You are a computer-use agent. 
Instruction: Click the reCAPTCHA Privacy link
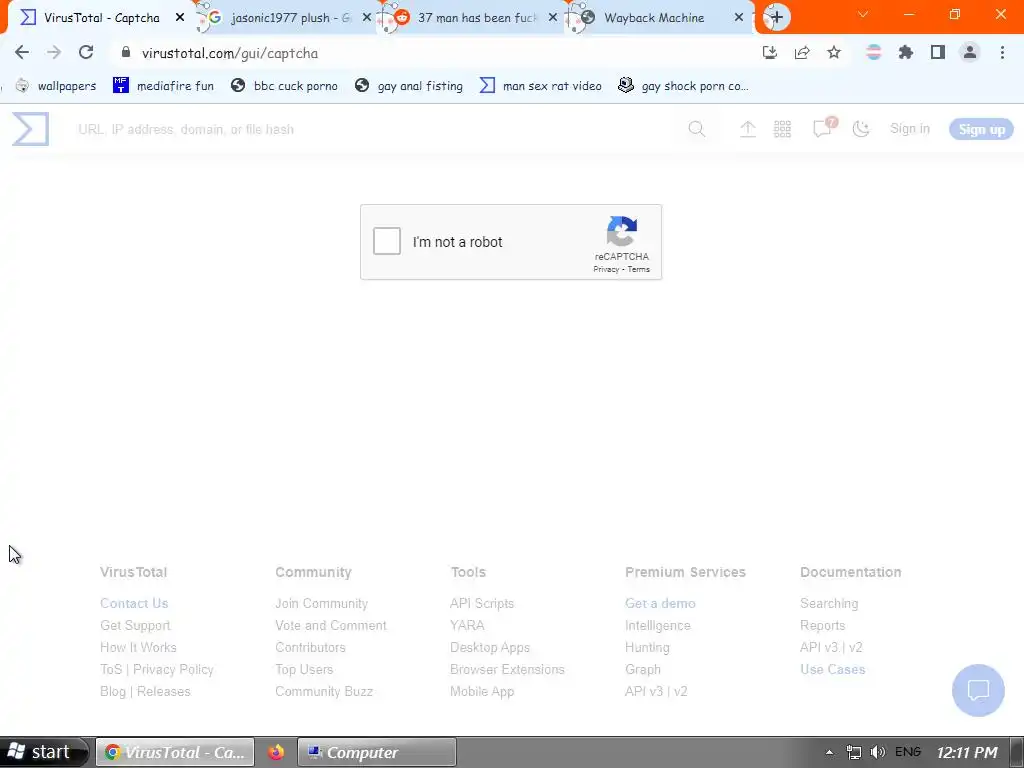point(606,269)
